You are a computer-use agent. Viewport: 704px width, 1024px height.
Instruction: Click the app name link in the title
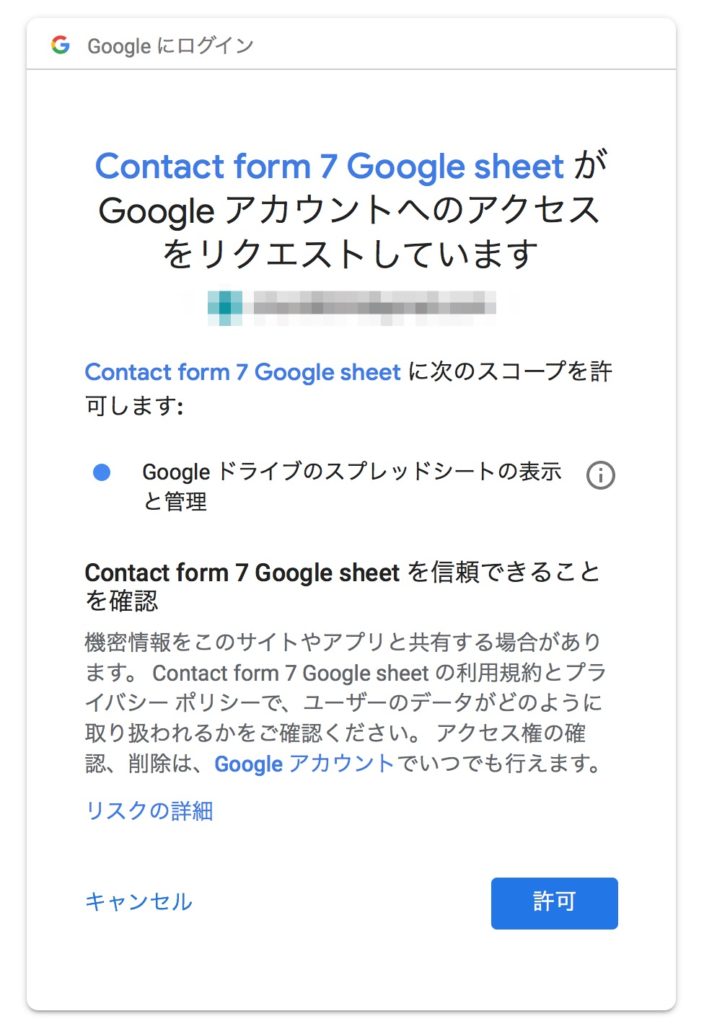330,166
